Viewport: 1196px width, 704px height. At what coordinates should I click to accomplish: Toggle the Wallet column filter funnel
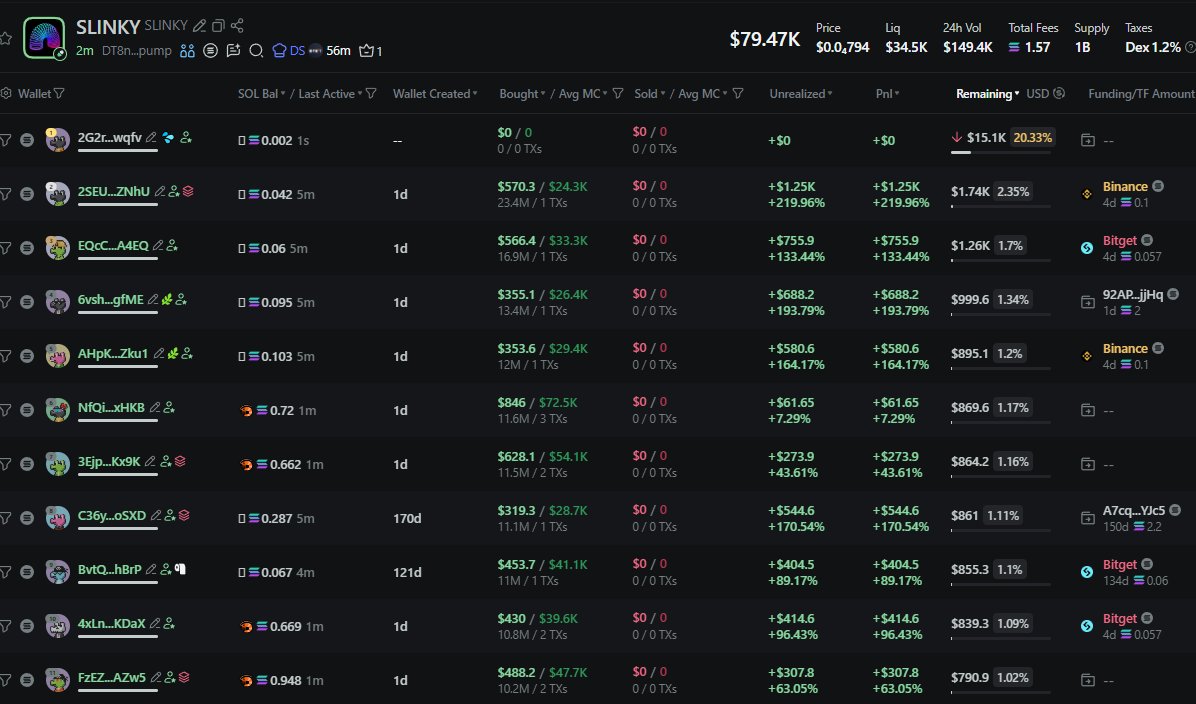59,94
